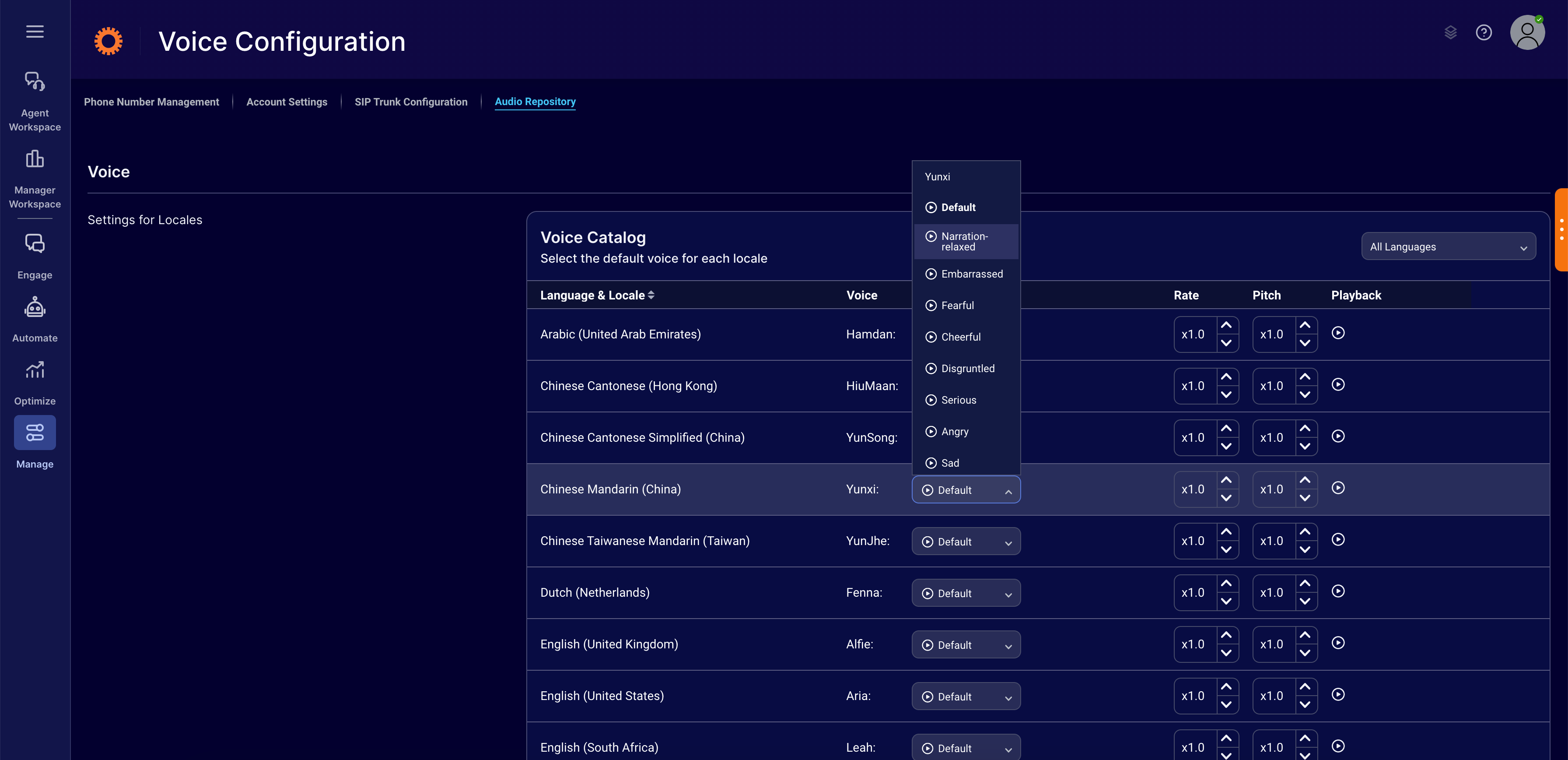
Task: Click the pitch value field for English (United States)
Action: coord(1274,696)
